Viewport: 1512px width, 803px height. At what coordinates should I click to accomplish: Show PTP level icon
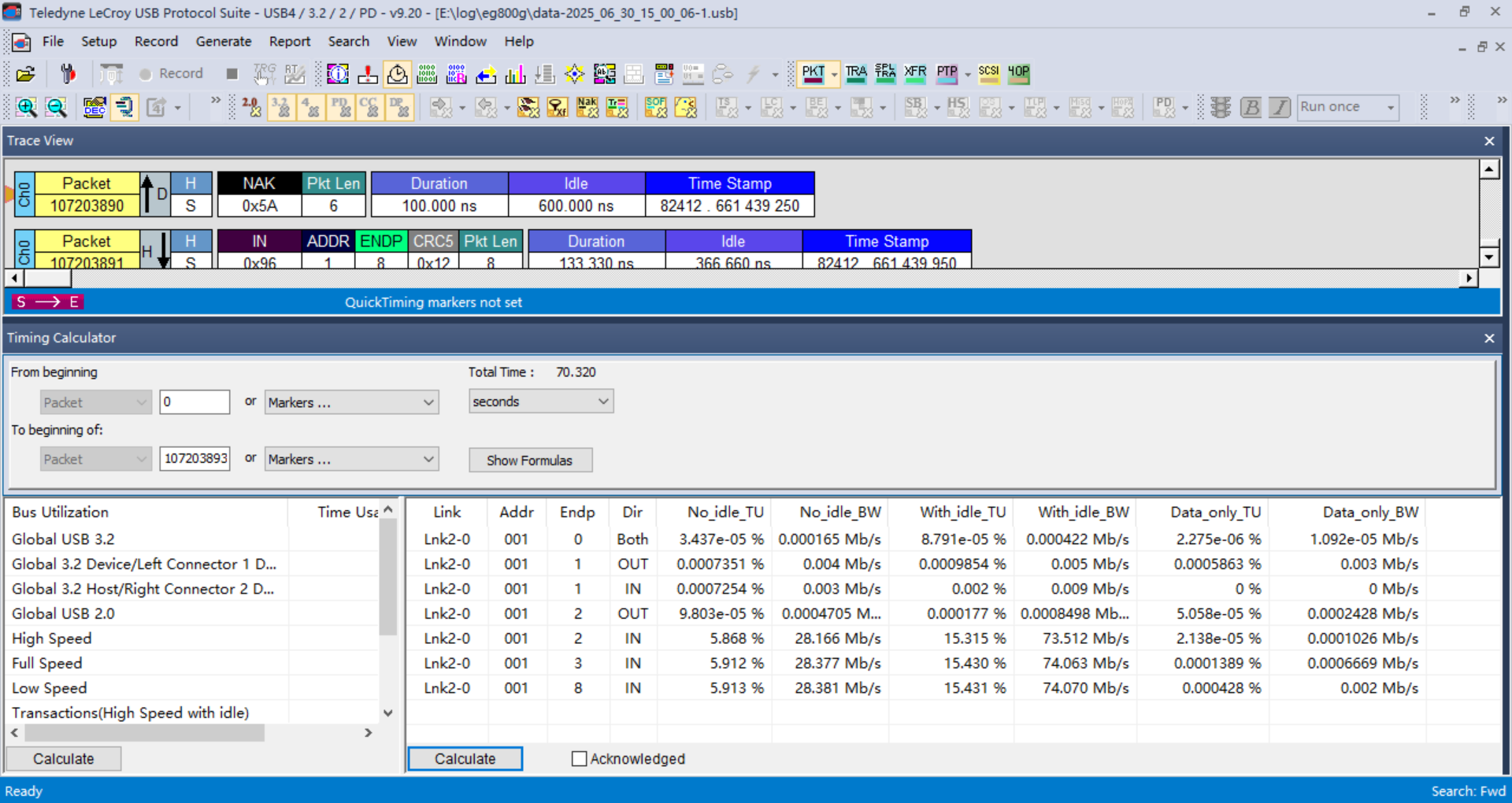click(947, 74)
